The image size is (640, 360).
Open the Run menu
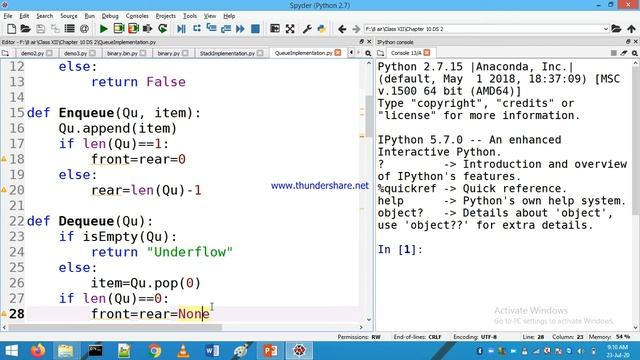click(89, 16)
